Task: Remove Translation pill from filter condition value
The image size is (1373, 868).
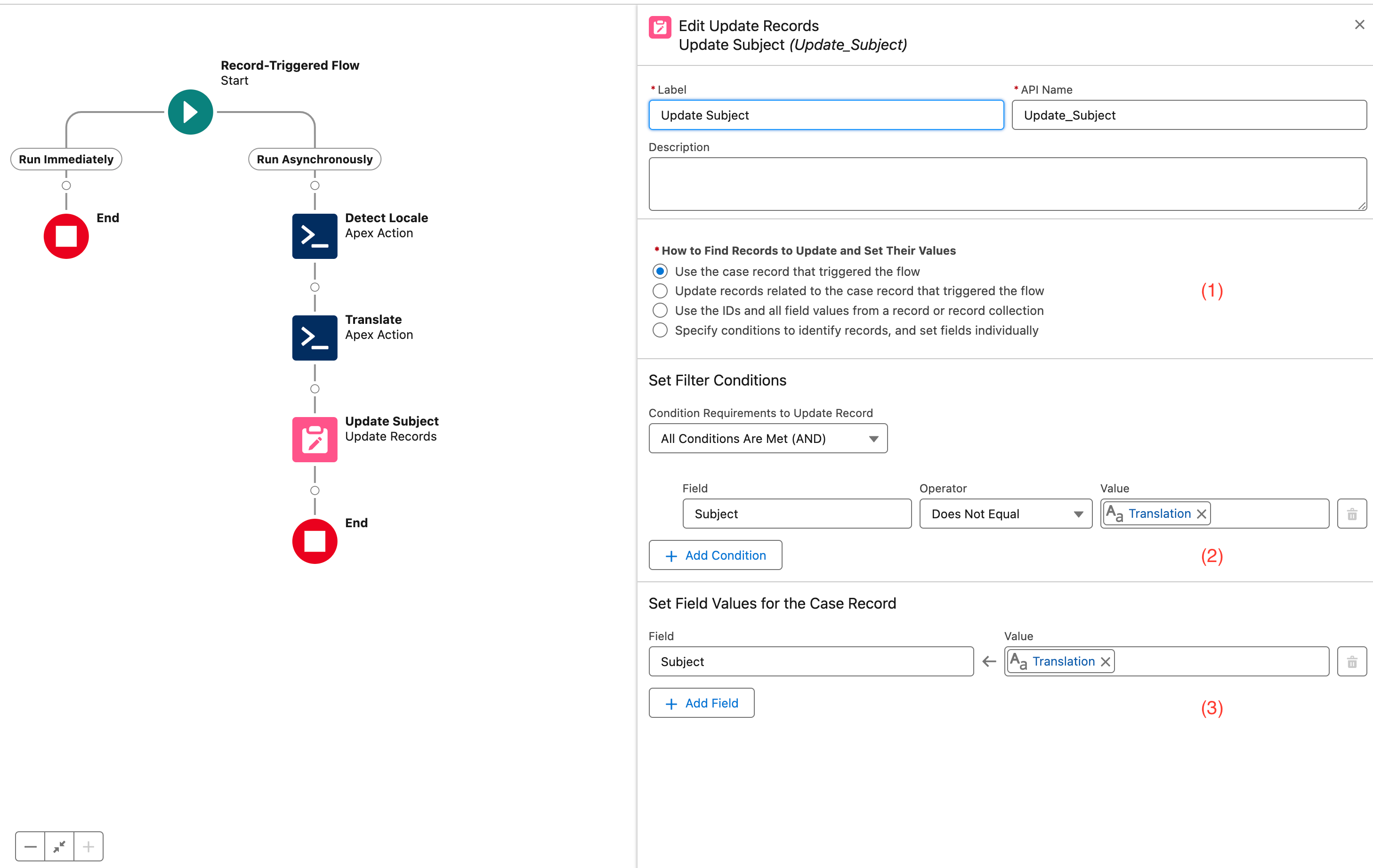Action: click(1202, 514)
